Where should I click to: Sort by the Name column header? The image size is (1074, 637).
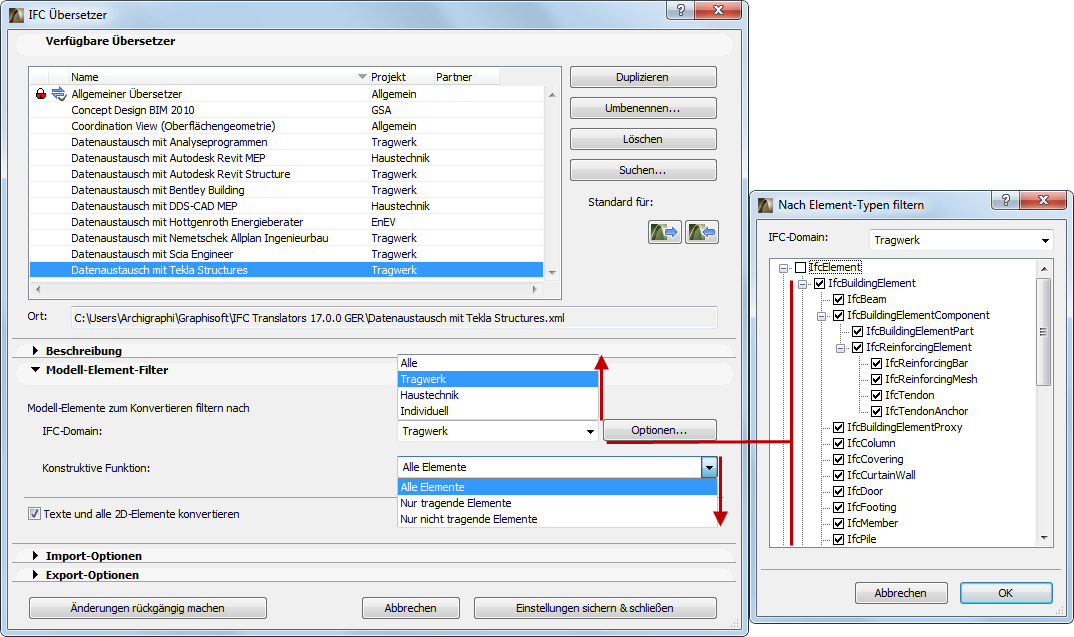[x=218, y=77]
